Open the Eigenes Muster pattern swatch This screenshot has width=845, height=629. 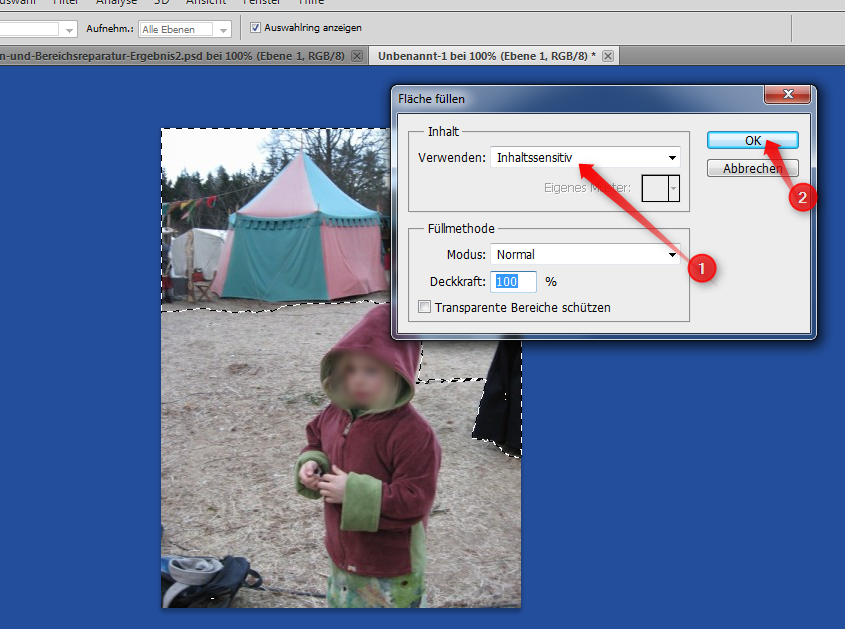pyautogui.click(x=660, y=186)
